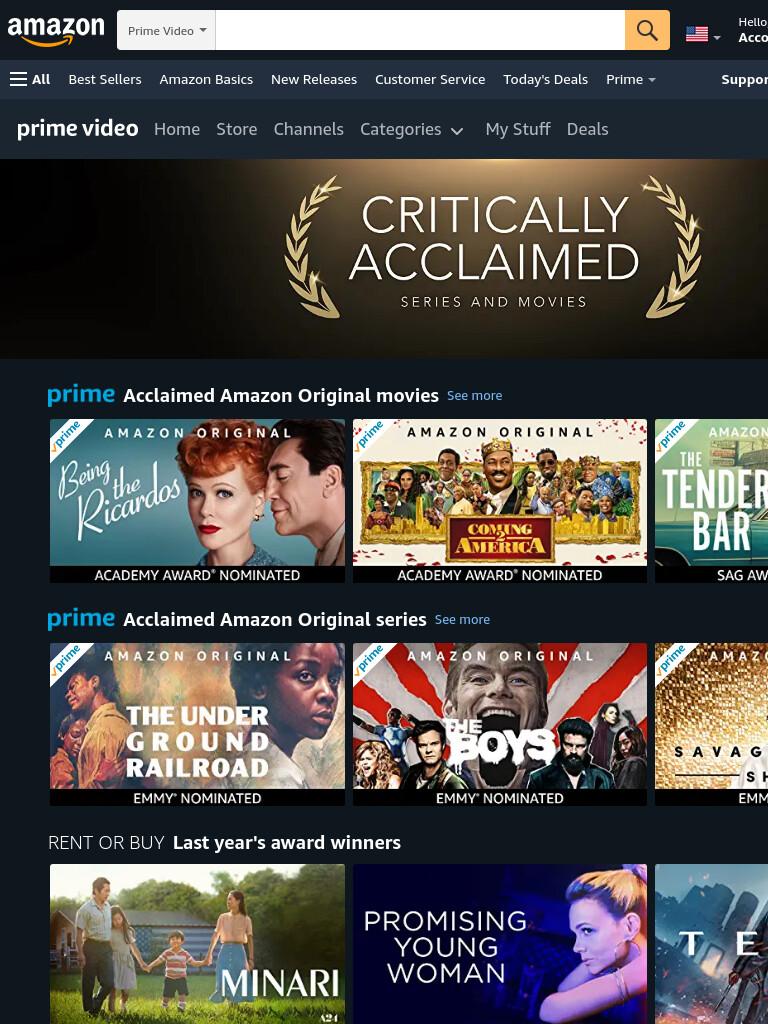Click the orange search magnifier icon

(647, 30)
